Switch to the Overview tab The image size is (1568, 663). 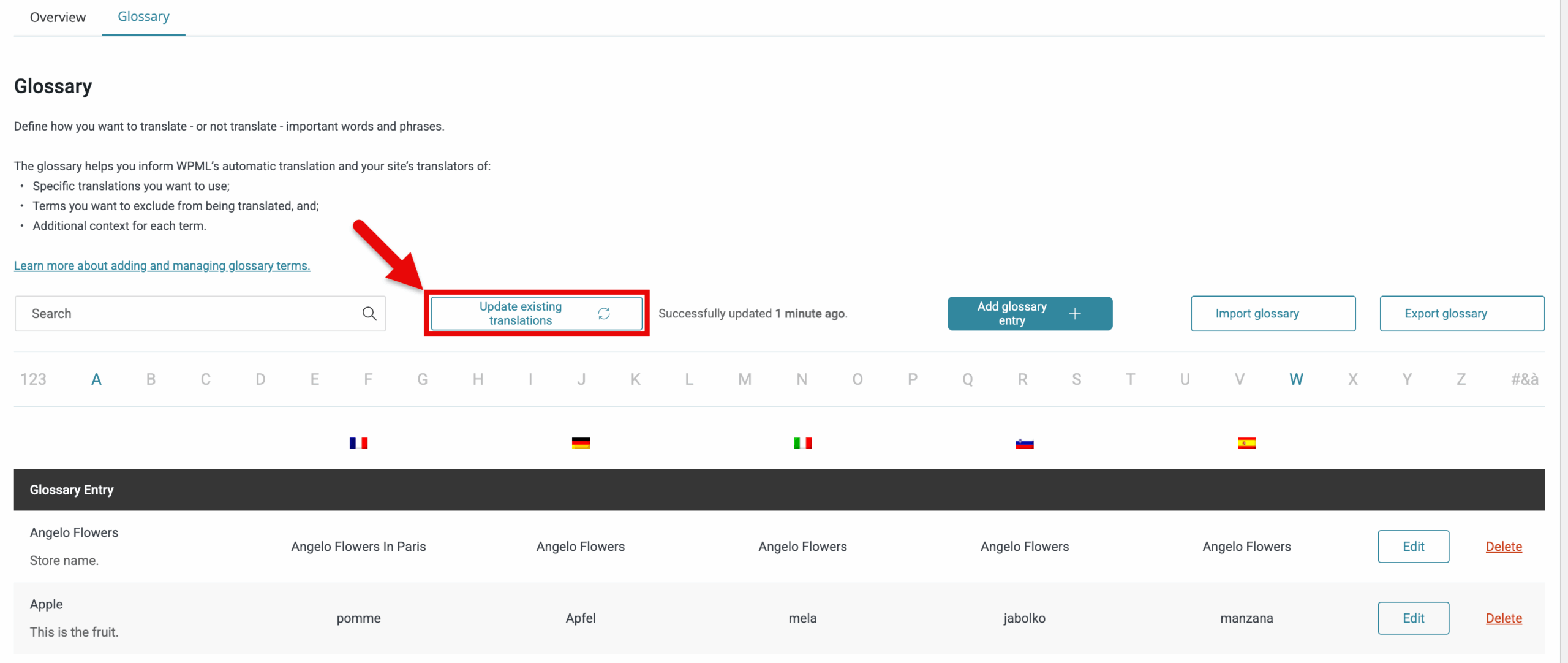(x=58, y=17)
